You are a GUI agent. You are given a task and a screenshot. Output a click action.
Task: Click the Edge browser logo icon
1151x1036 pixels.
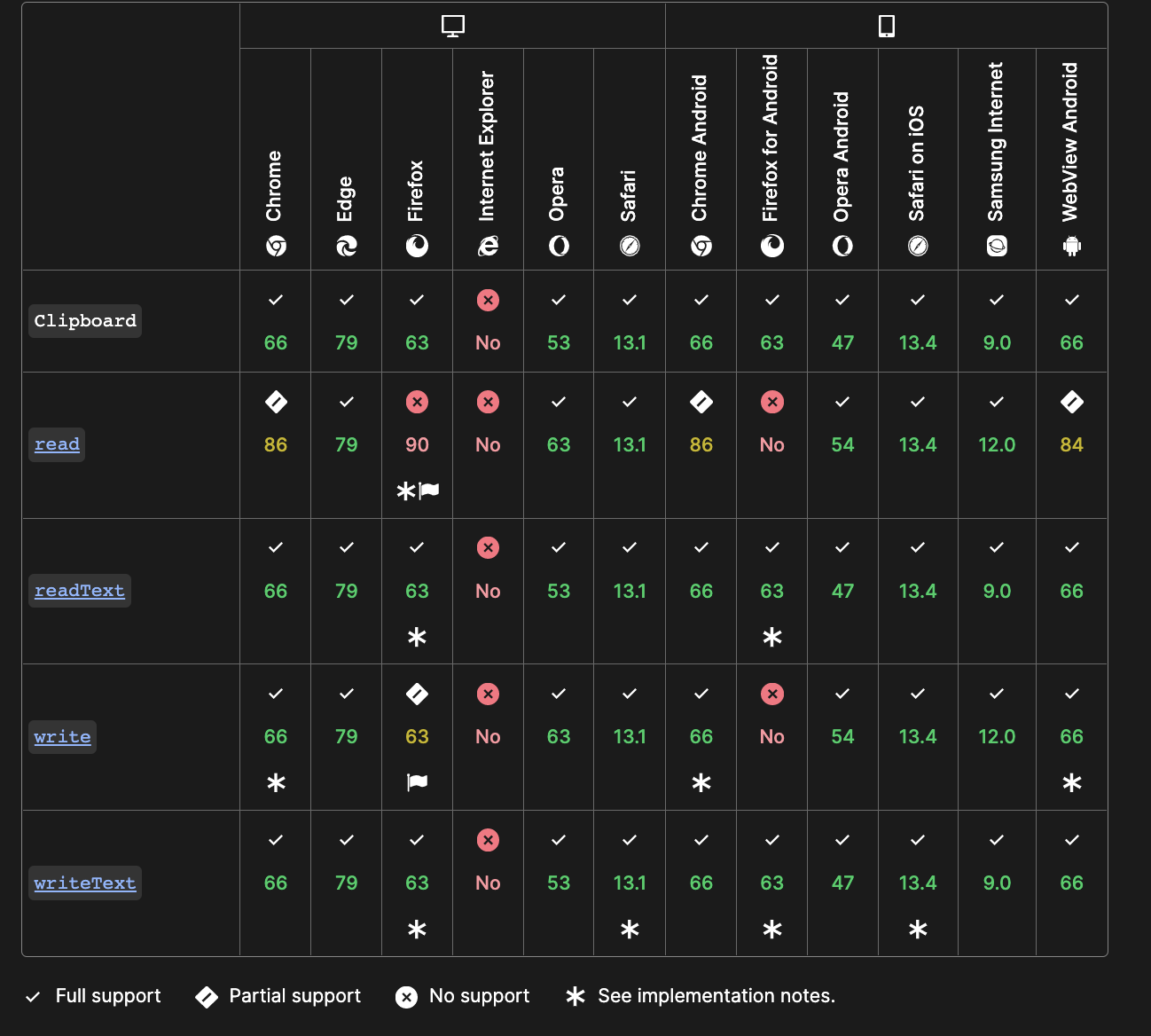pyautogui.click(x=346, y=246)
